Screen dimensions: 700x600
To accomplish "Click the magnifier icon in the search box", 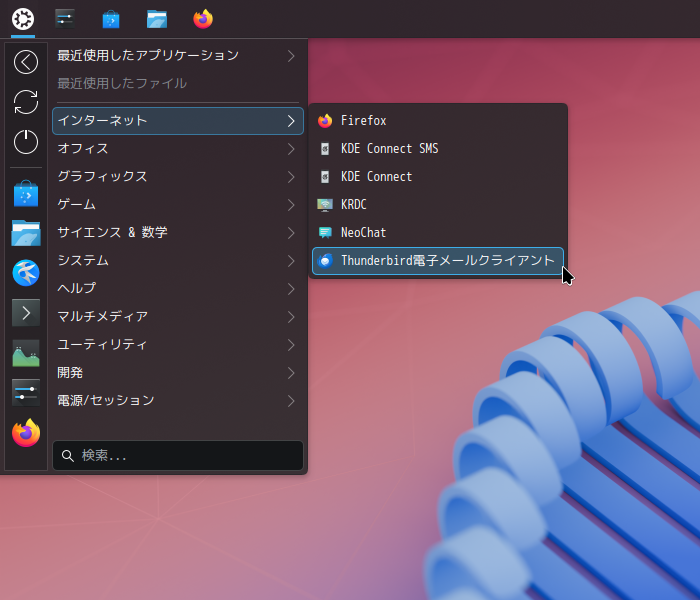I will (x=67, y=456).
